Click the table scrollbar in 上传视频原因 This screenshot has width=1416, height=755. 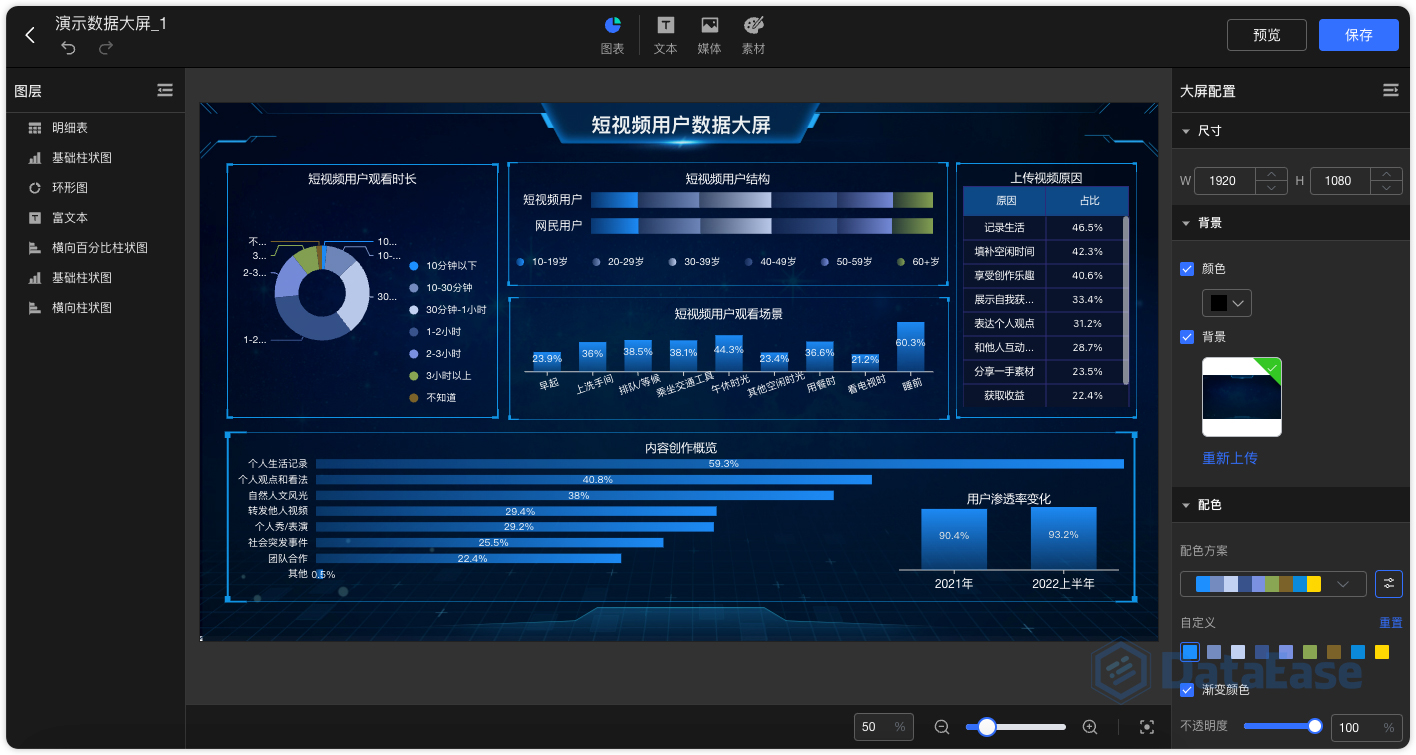tap(1126, 300)
